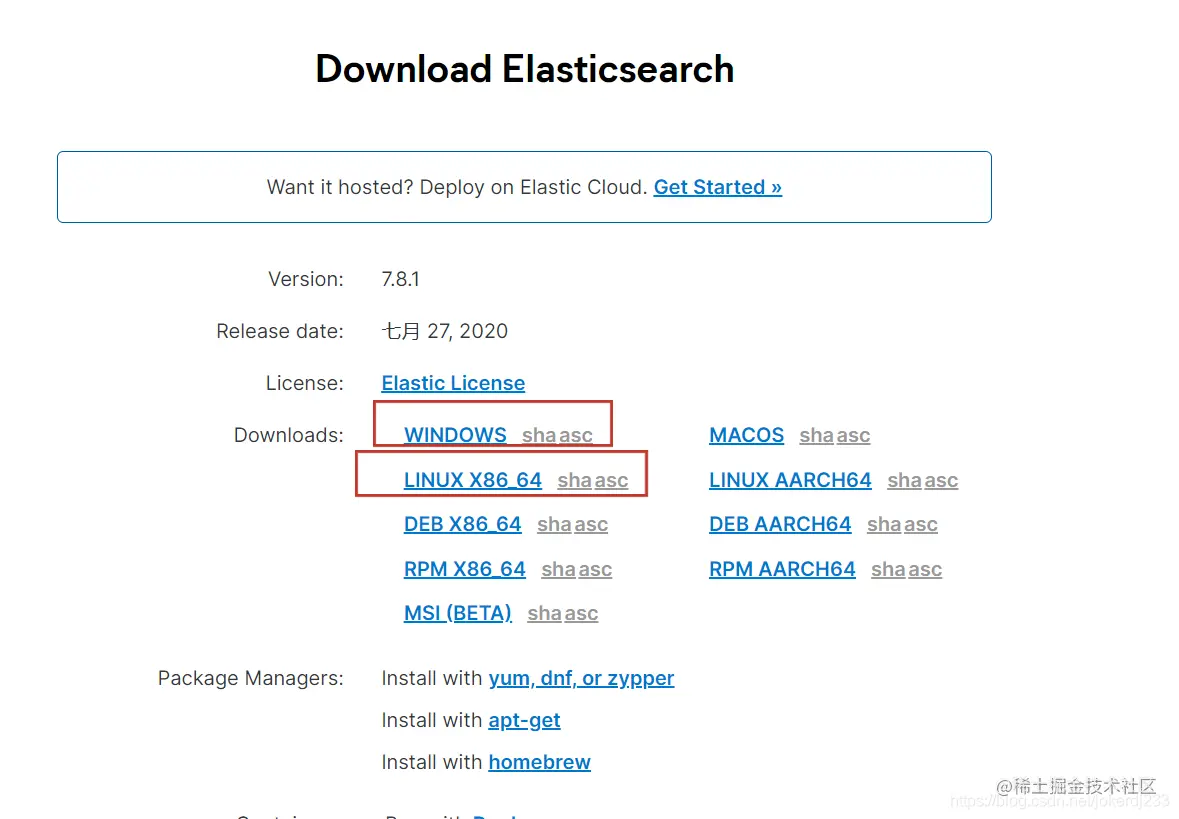
Task: Open the apt-get install instructions
Action: 524,720
